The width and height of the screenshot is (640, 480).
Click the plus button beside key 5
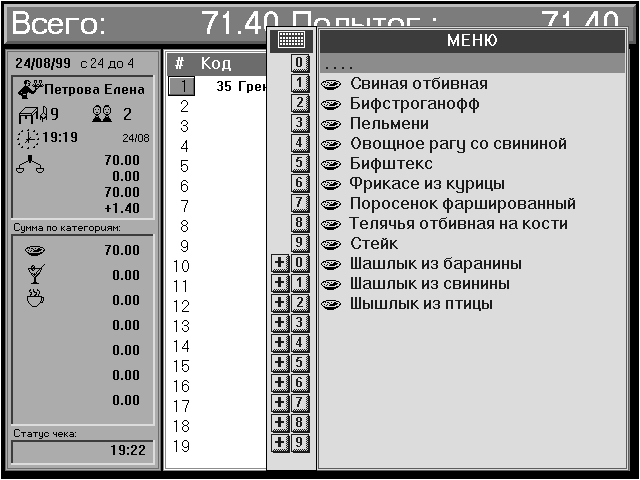(280, 363)
